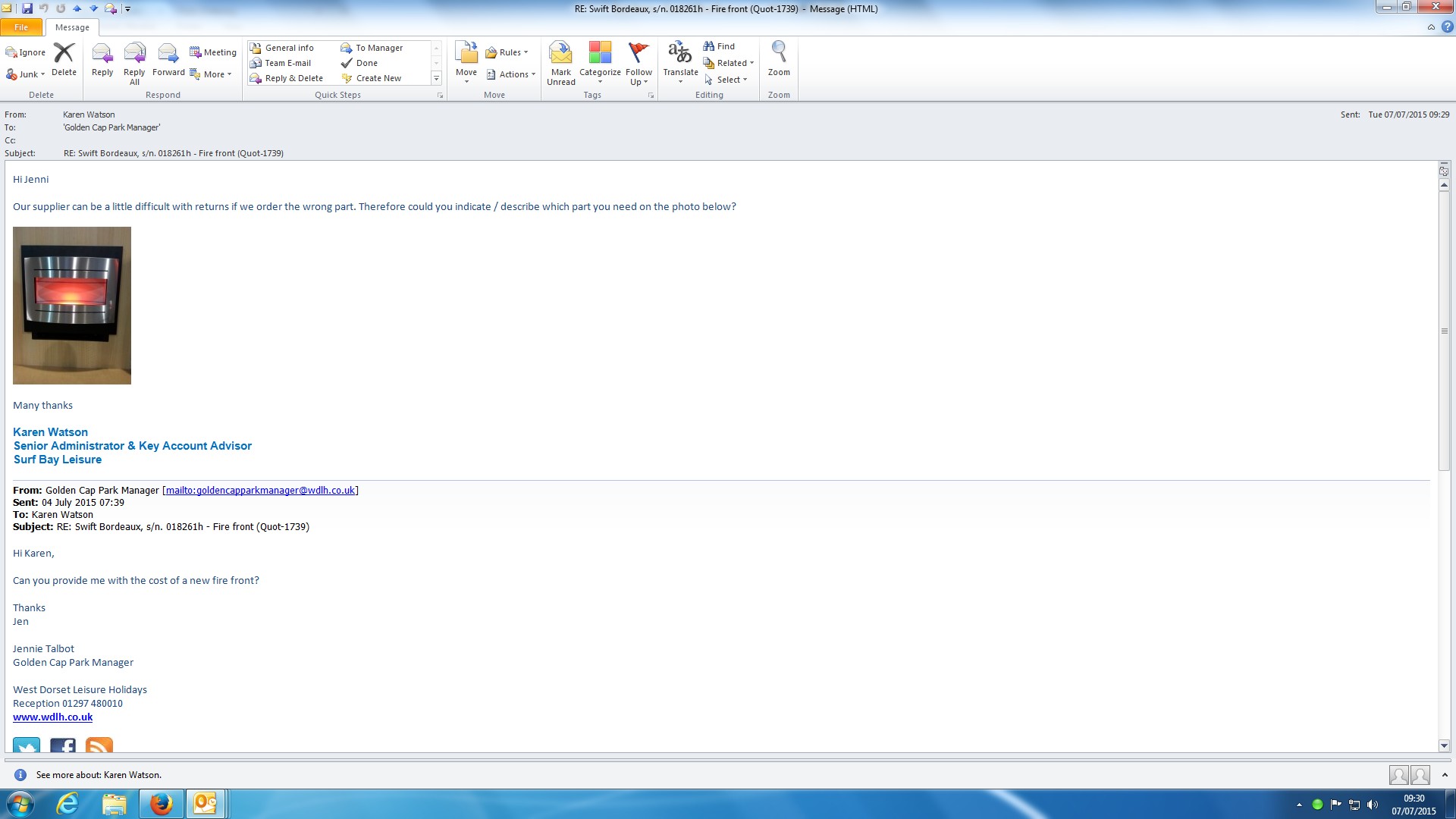Open the www.wdlh.co.uk link
Image resolution: width=1456 pixels, height=819 pixels.
(x=52, y=717)
